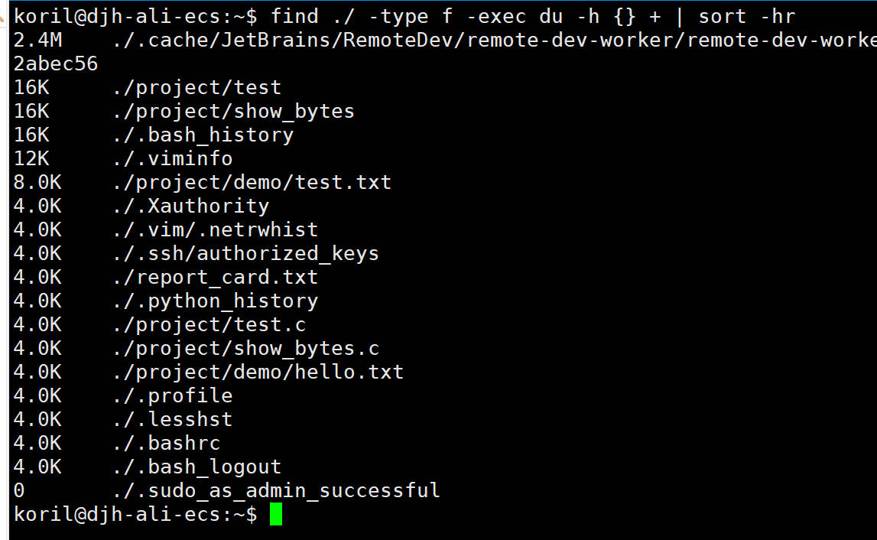Image resolution: width=877 pixels, height=540 pixels.
Task: Click the ./report_card.txt file name
Action: 215,277
